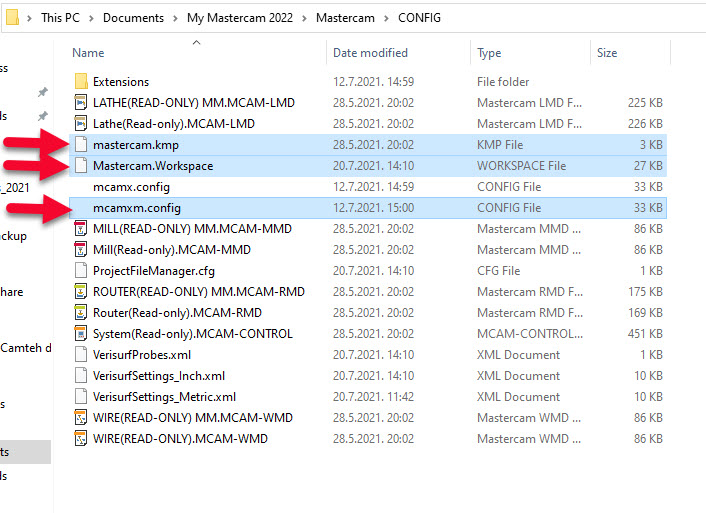Sort files by the Type column

[x=489, y=53]
